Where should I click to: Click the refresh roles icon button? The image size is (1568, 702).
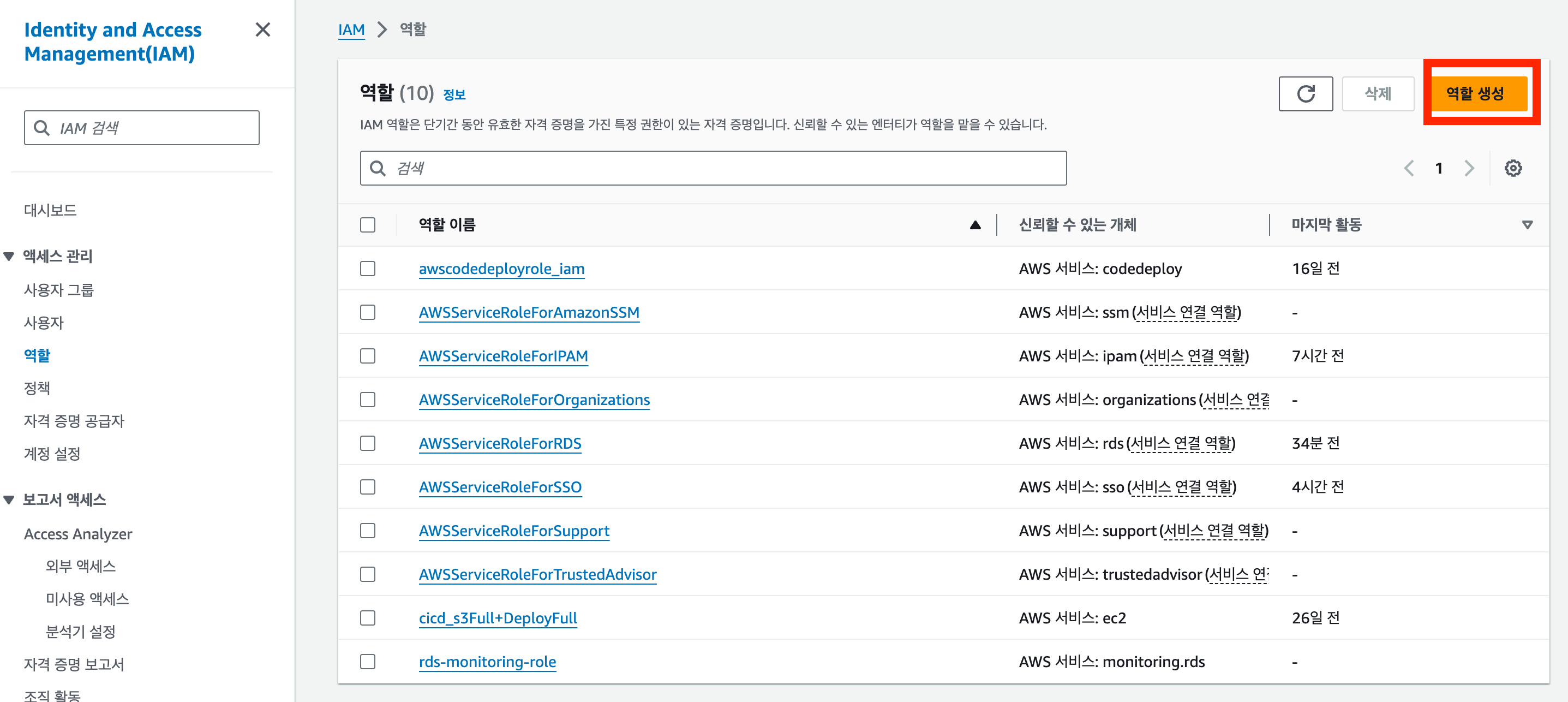click(x=1305, y=94)
